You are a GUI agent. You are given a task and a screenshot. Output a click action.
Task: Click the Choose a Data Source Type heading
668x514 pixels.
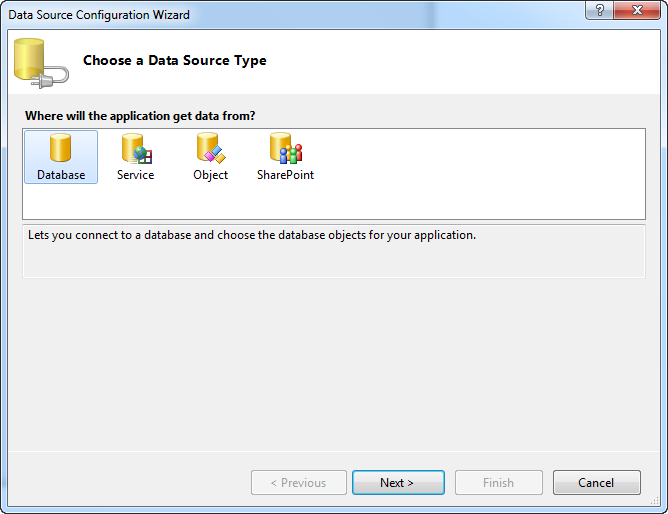(175, 60)
